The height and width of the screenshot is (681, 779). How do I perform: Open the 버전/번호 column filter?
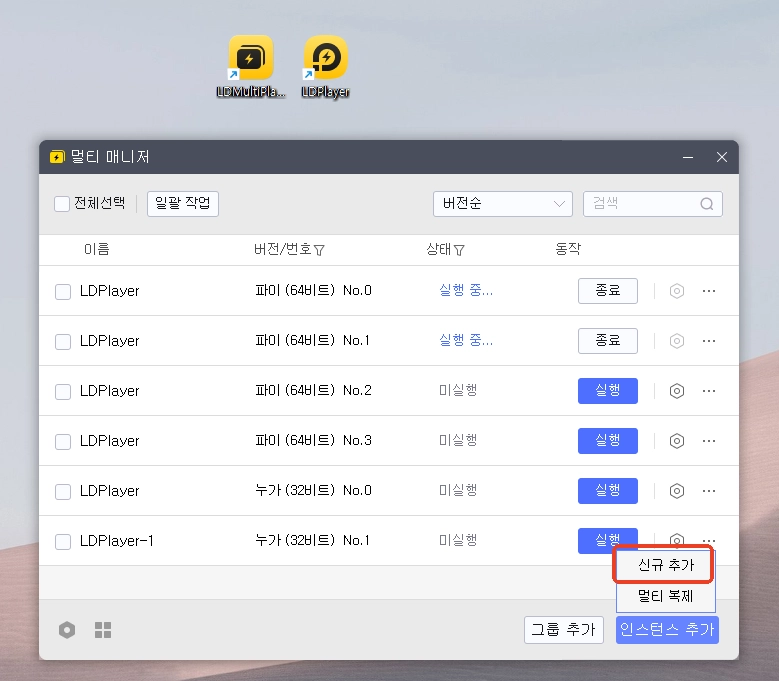(x=319, y=250)
